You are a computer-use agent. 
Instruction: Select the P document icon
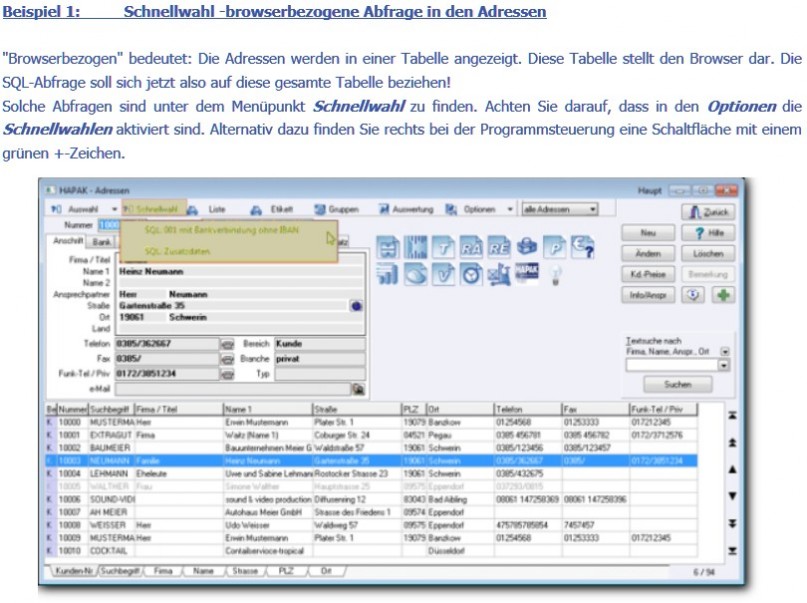point(556,247)
